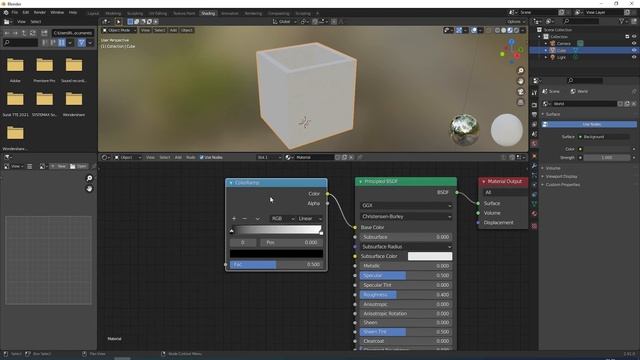The image size is (640, 360).
Task: Toggle the Use Nodes checkbox in node editor
Action: pos(202,157)
